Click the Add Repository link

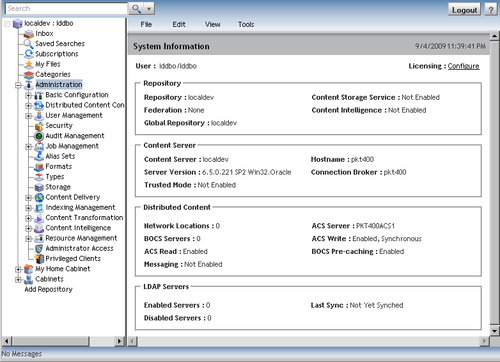(x=48, y=289)
